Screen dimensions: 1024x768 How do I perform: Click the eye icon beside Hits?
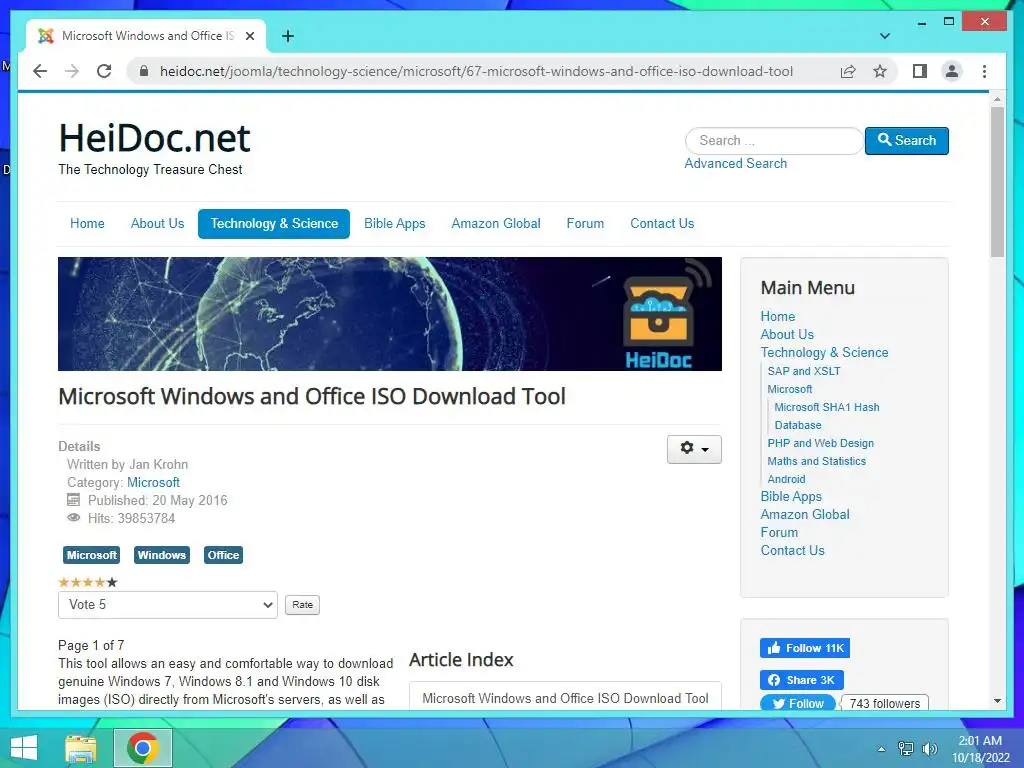[74, 518]
